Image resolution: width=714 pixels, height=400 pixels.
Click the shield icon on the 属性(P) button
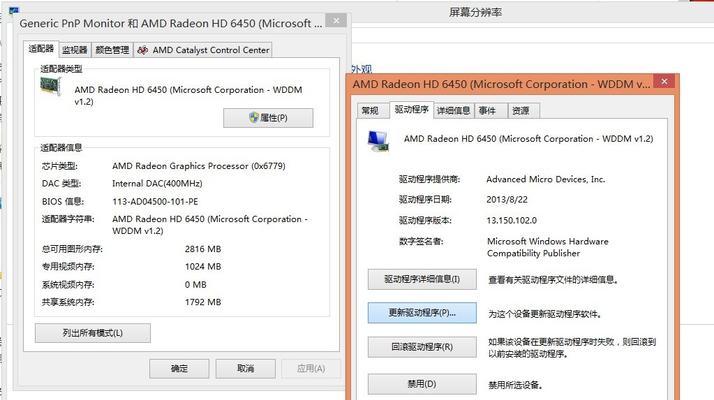tap(254, 118)
